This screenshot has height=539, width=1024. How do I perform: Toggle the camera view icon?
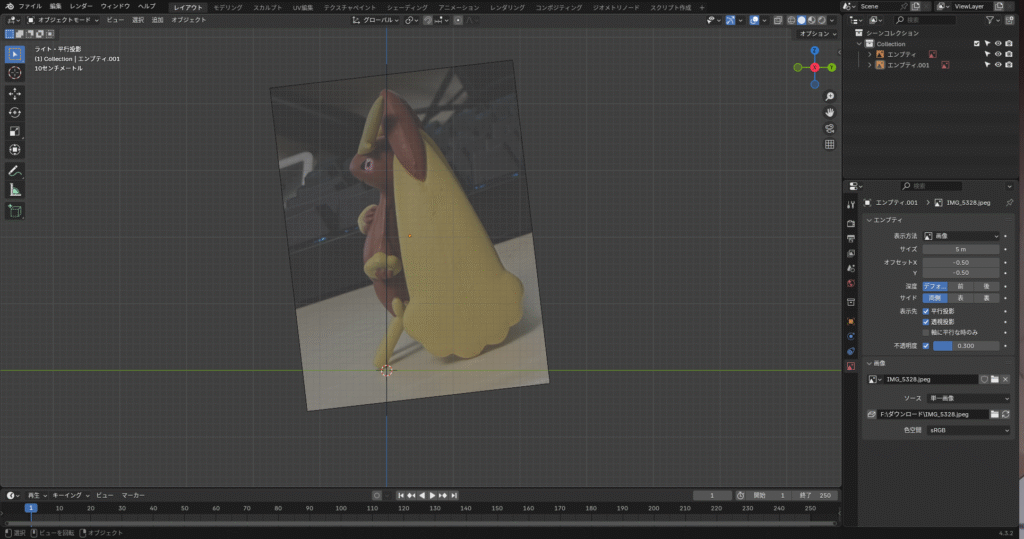click(x=829, y=129)
